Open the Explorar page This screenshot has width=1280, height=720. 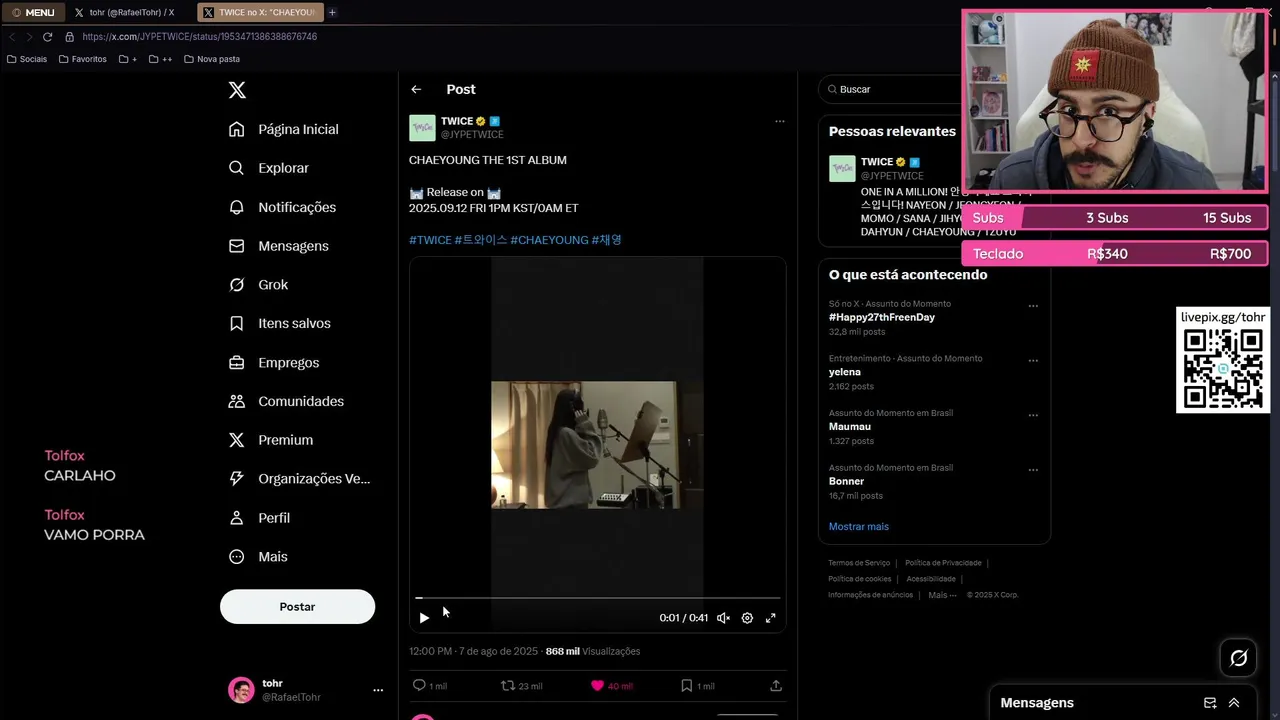point(269,168)
